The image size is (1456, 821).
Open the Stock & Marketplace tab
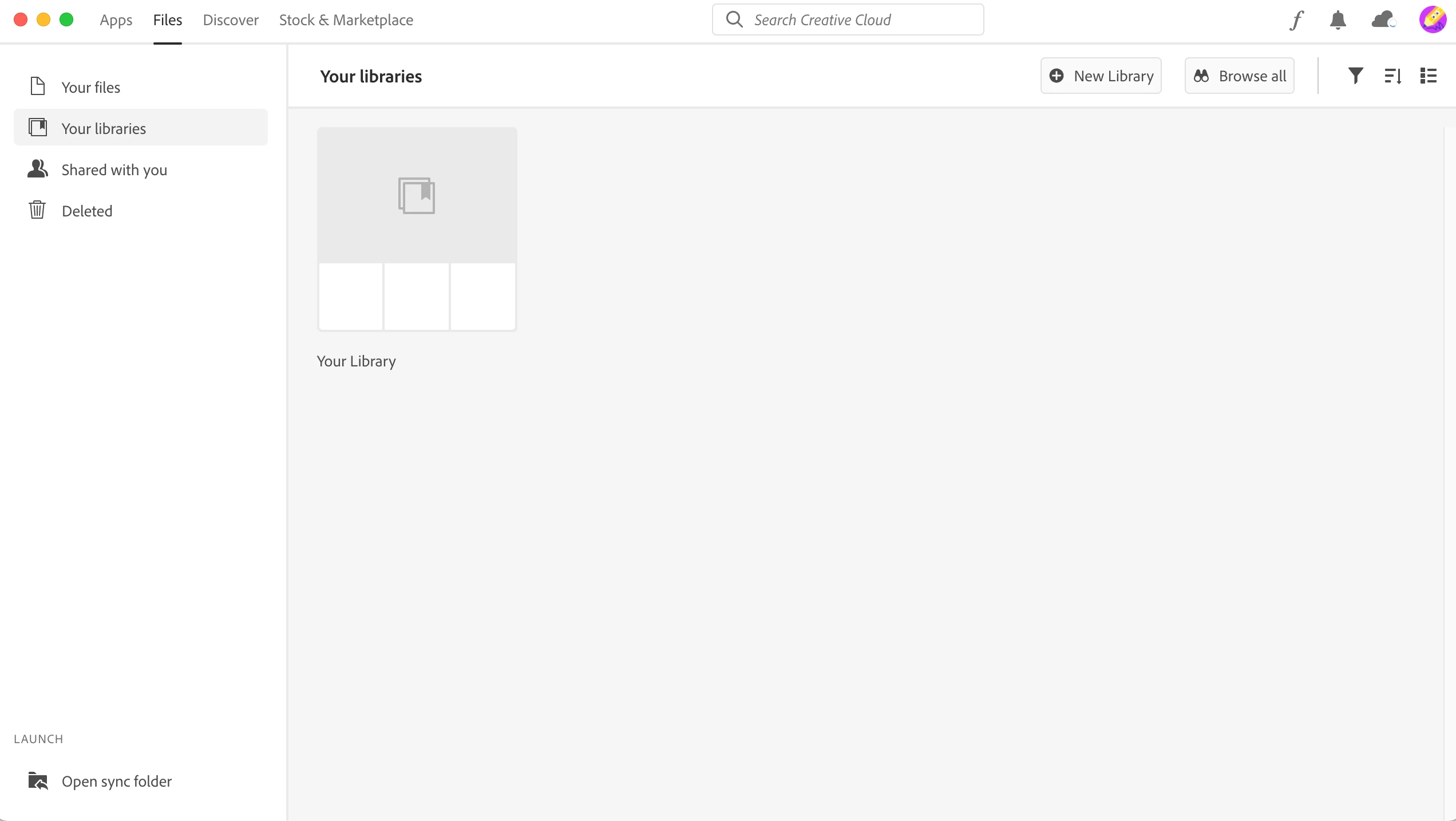coord(346,20)
